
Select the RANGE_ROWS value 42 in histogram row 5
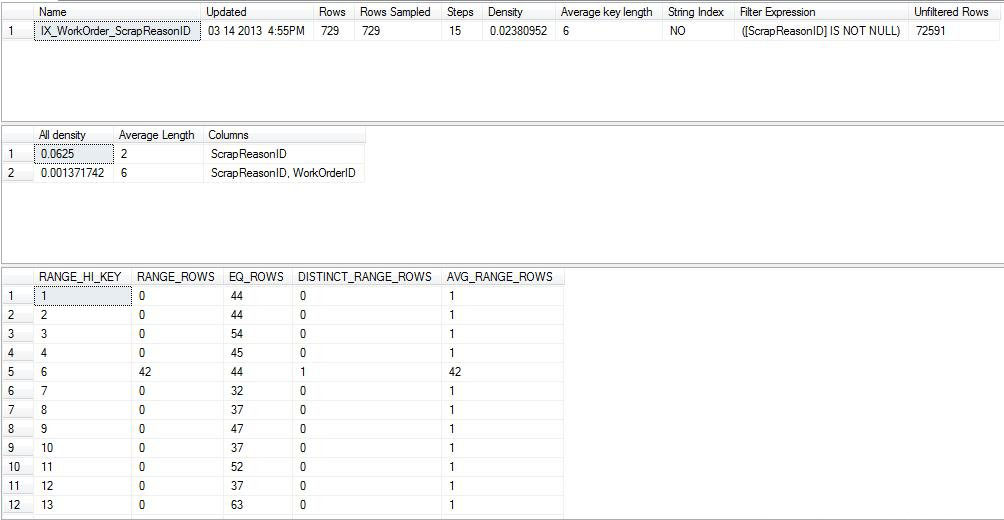[x=178, y=371]
